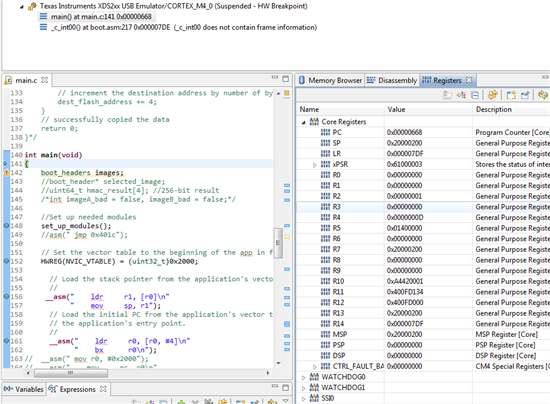Click the editor scroll-up arrow
The height and width of the screenshot is (404, 550).
pos(279,93)
